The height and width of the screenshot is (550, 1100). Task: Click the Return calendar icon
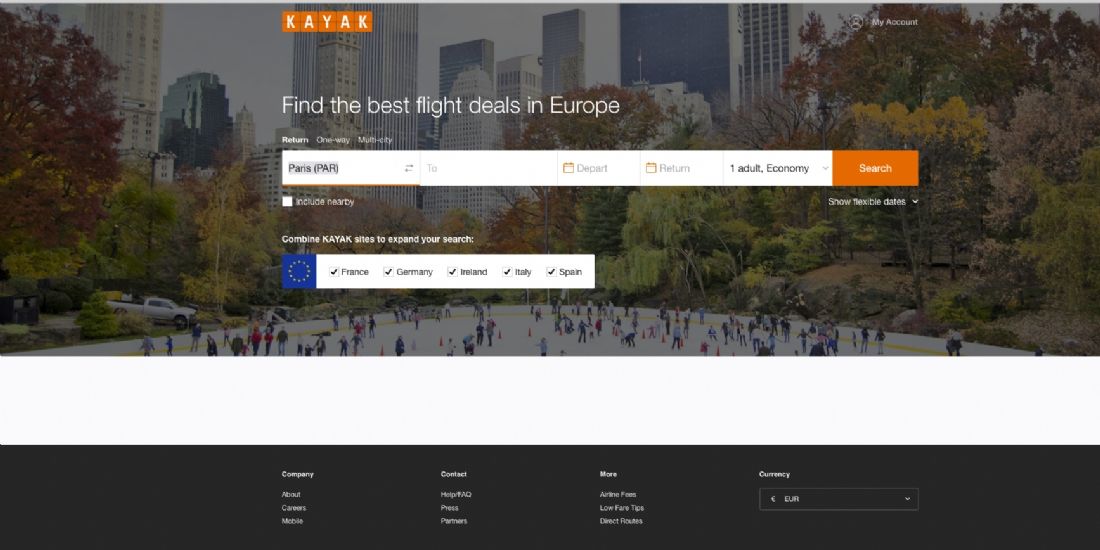click(651, 168)
